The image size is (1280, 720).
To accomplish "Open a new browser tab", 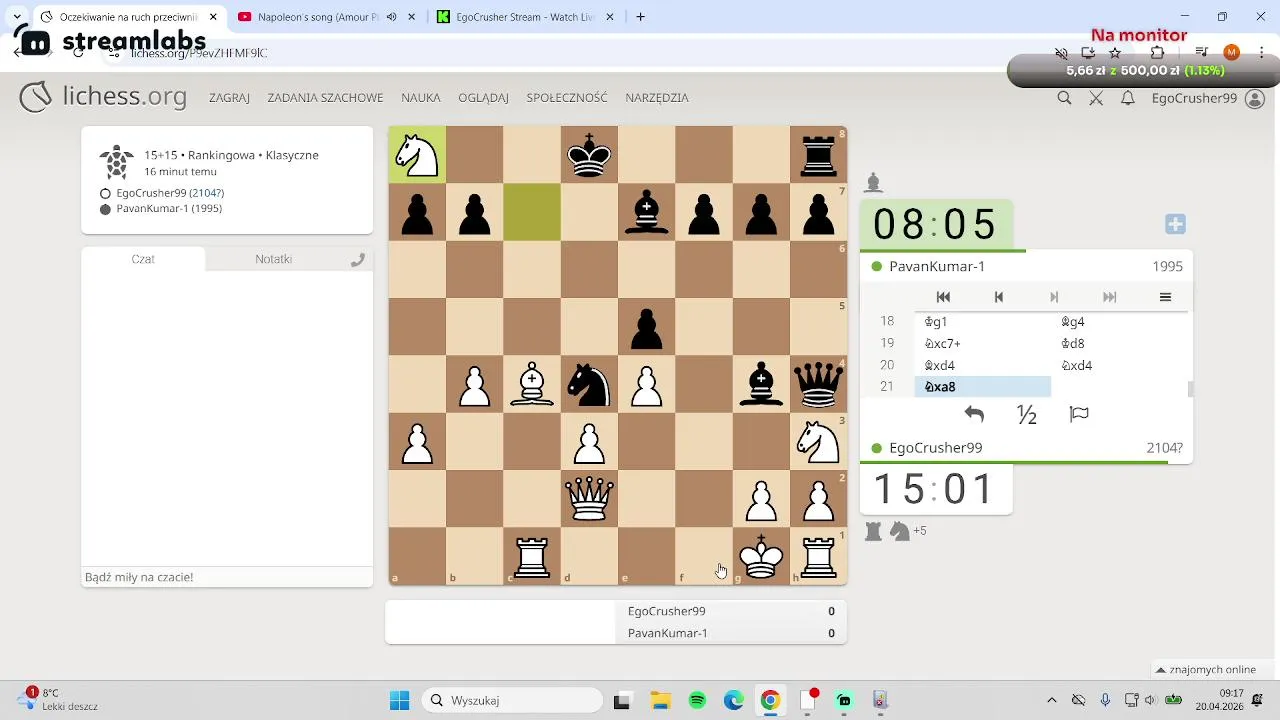I will (640, 17).
